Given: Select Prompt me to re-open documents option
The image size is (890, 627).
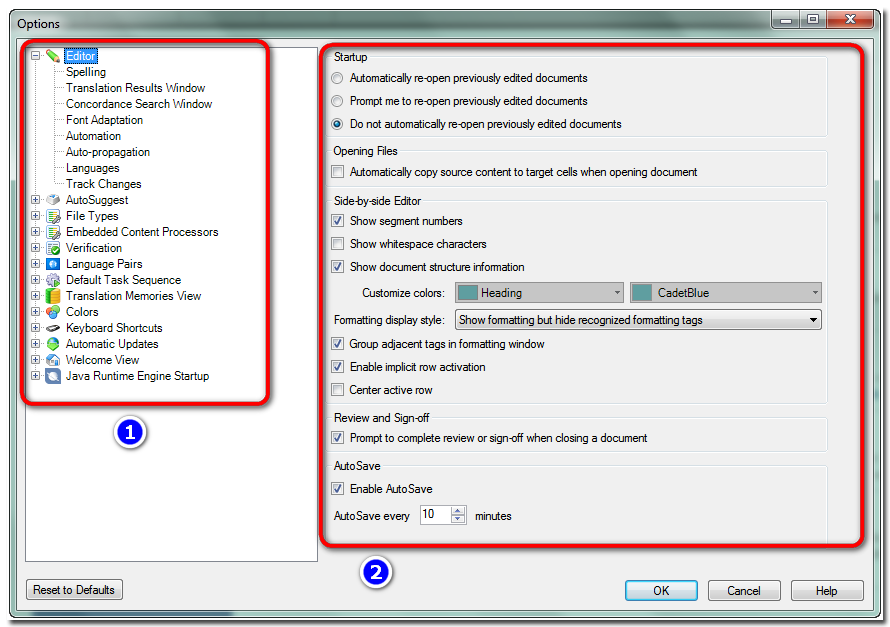Looking at the screenshot, I should (338, 101).
